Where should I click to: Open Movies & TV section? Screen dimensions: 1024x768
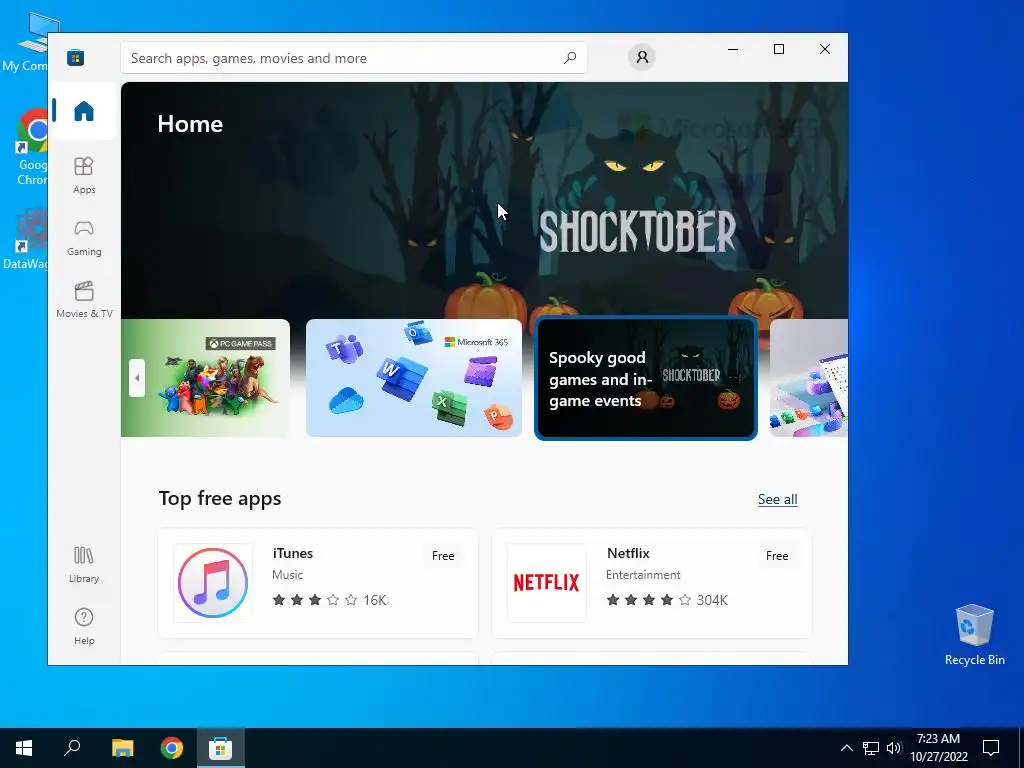[84, 299]
